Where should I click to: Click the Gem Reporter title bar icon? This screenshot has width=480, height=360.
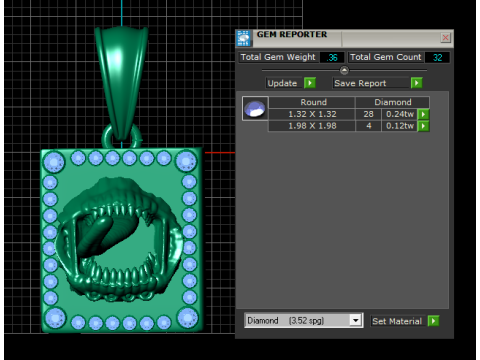[244, 38]
